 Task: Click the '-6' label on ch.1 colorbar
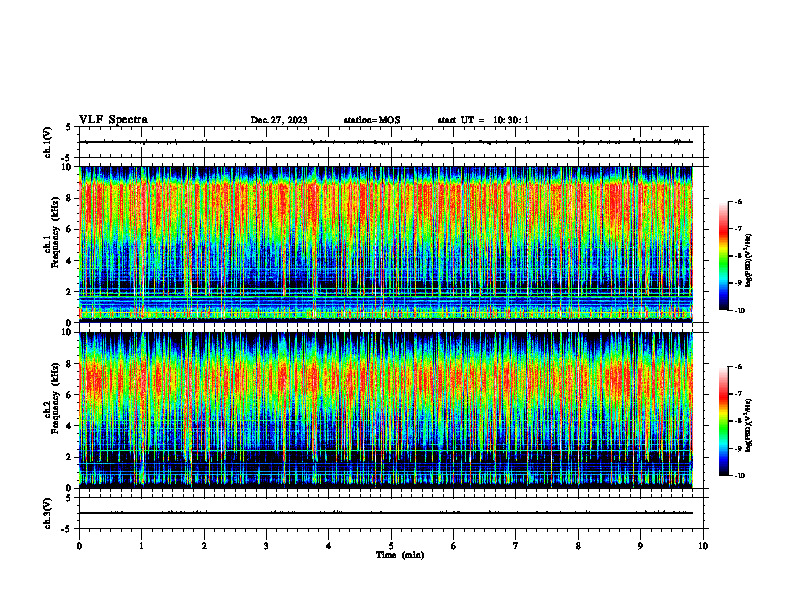coord(738,201)
